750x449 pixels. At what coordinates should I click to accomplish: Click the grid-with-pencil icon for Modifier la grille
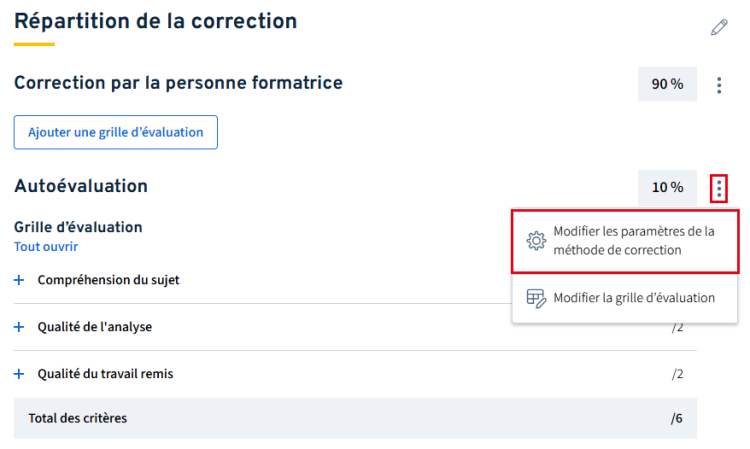pos(536,298)
